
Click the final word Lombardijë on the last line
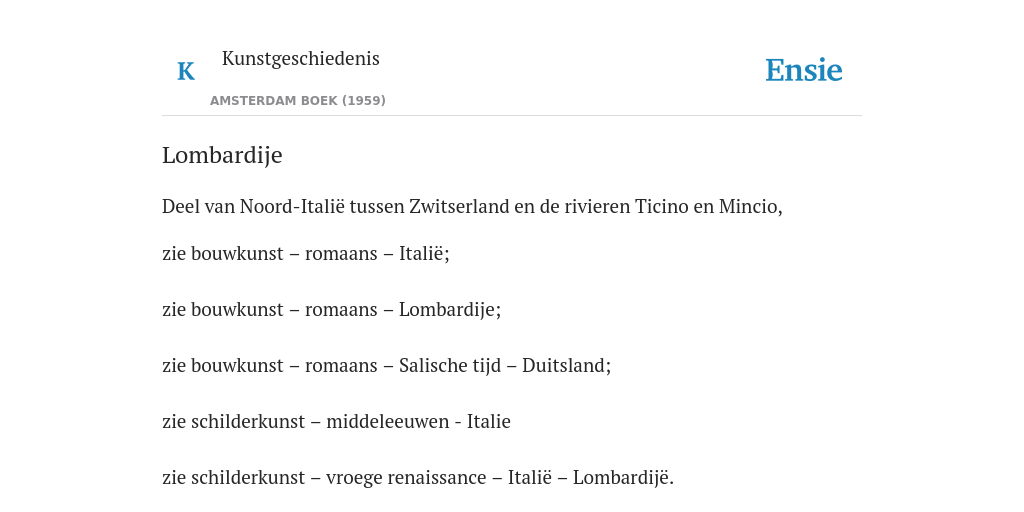point(621,478)
